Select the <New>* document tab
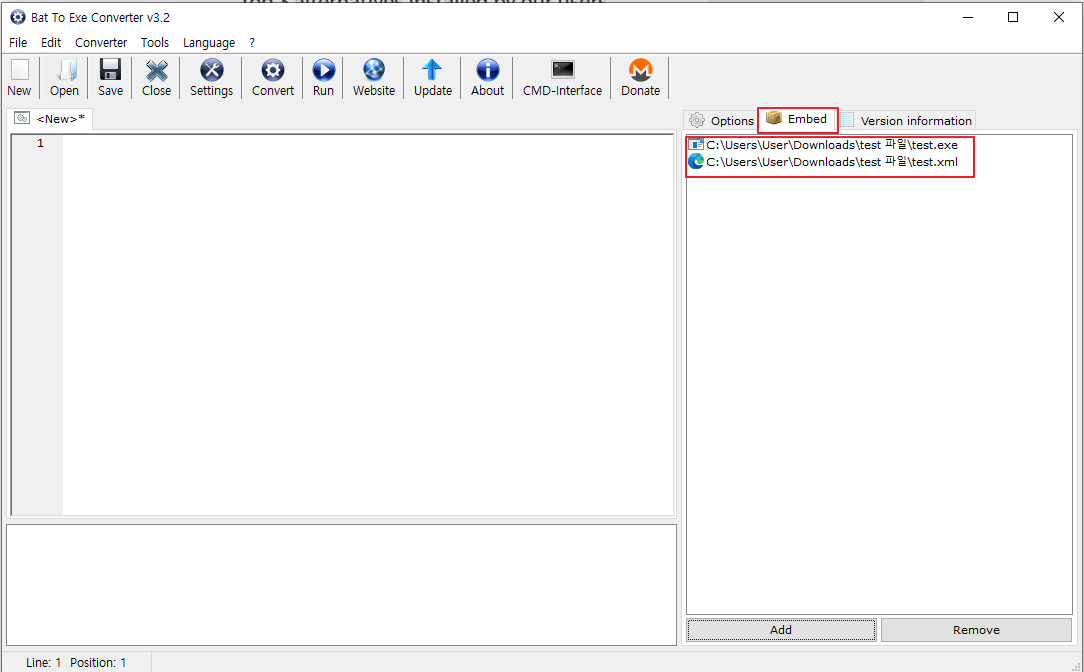Image resolution: width=1084 pixels, height=672 pixels. click(52, 119)
